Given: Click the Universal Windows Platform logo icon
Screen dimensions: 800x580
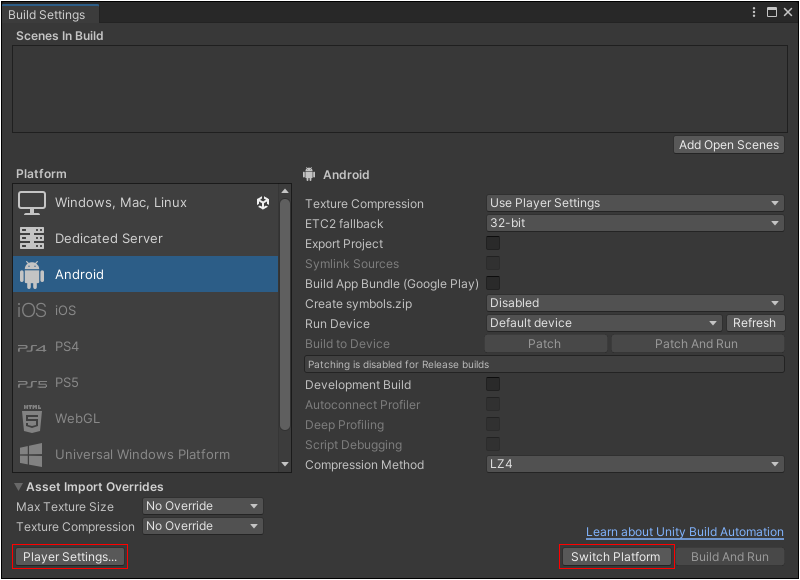Looking at the screenshot, I should [31, 455].
